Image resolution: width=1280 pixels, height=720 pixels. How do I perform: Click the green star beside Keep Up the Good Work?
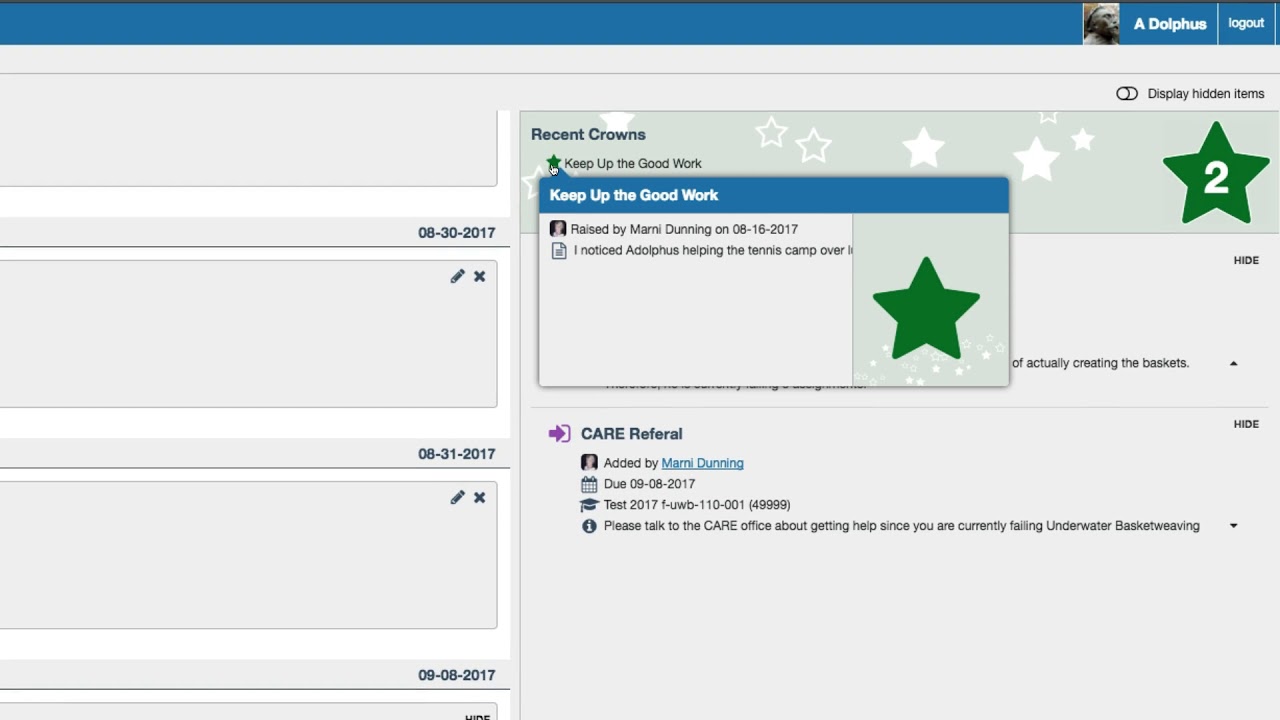pos(553,162)
